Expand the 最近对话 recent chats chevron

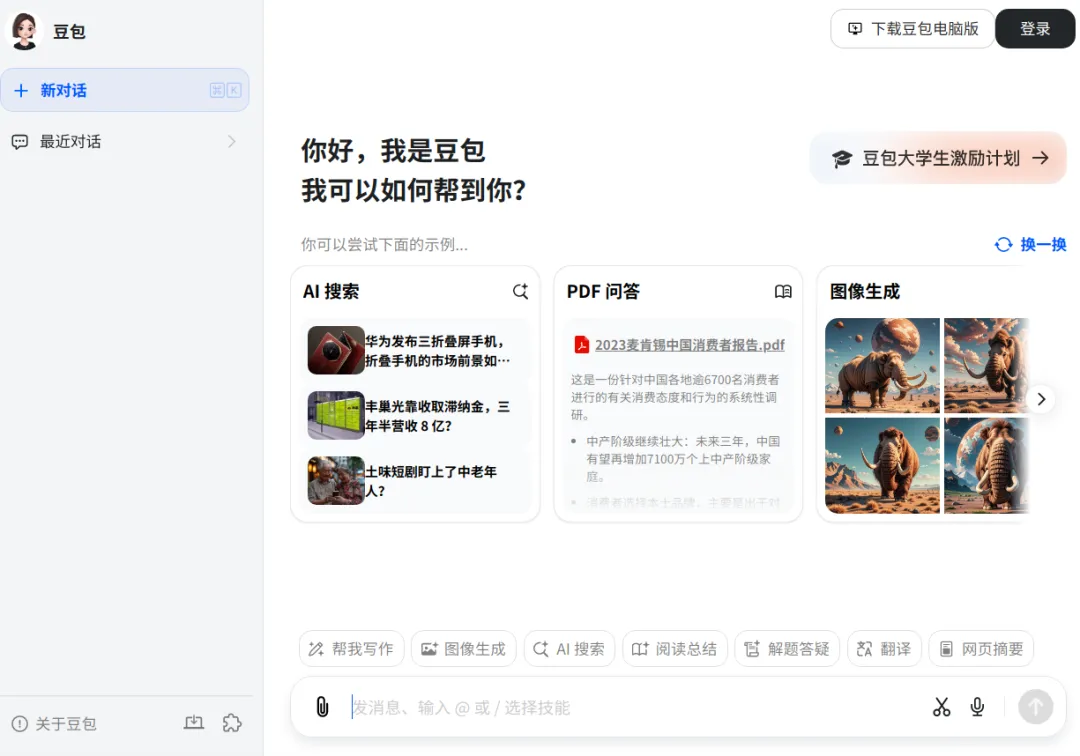(x=232, y=142)
